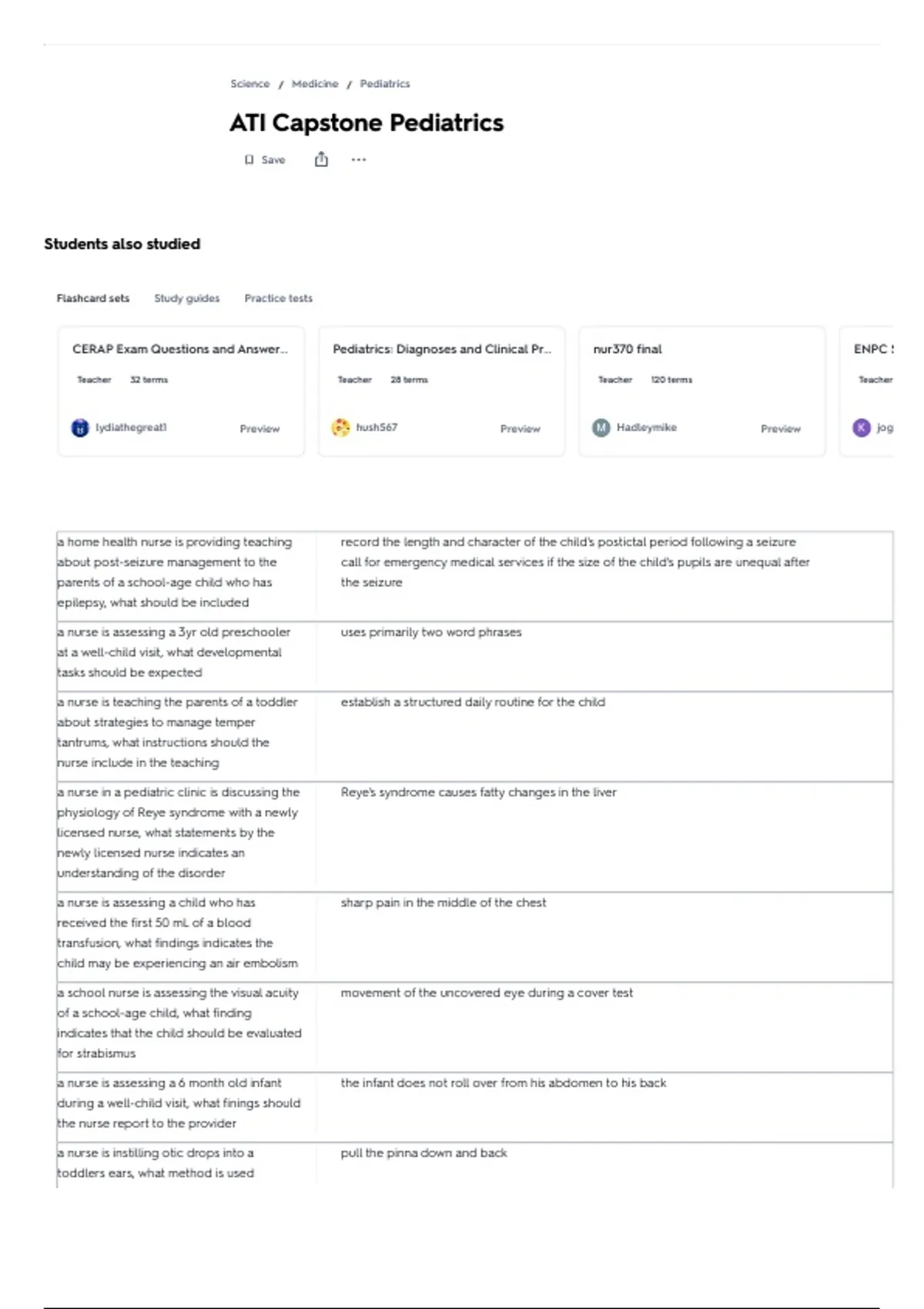Open the Medicine breadcrumb link
The width and height of the screenshot is (924, 1309).
pos(315,83)
